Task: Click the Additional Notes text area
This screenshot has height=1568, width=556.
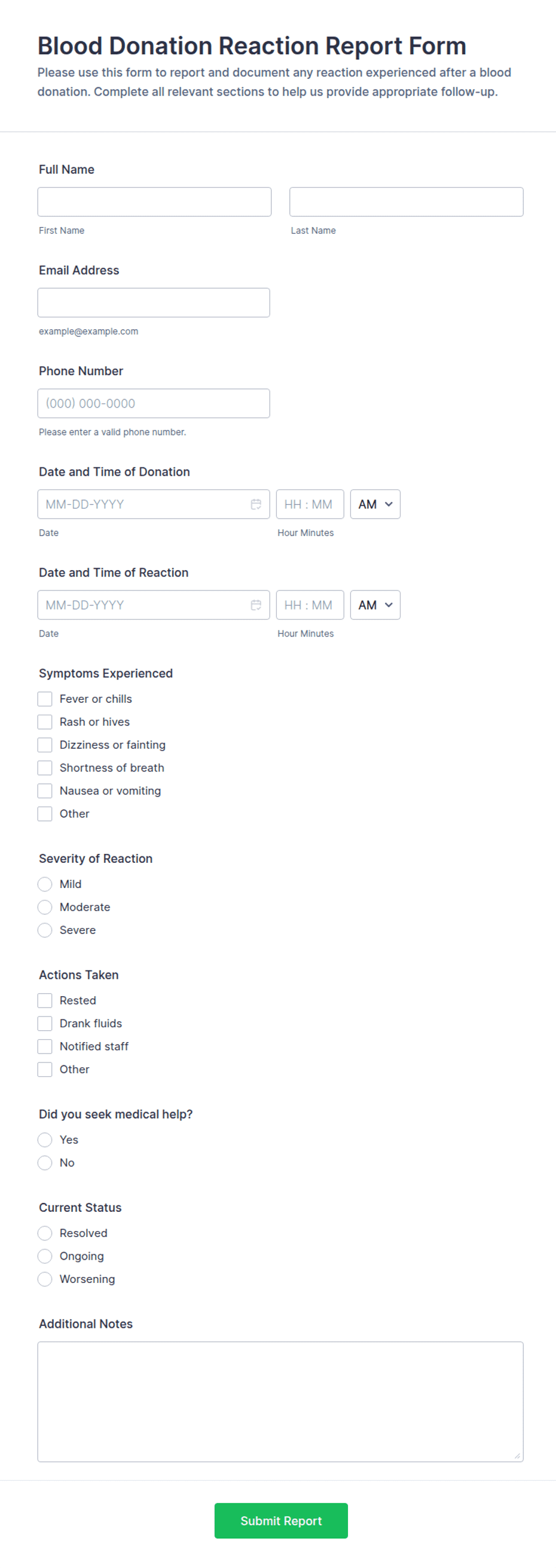Action: pos(280,1402)
